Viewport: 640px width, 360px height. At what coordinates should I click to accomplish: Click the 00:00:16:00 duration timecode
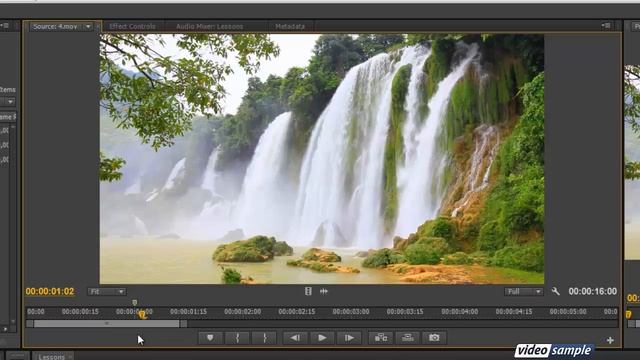point(593,291)
